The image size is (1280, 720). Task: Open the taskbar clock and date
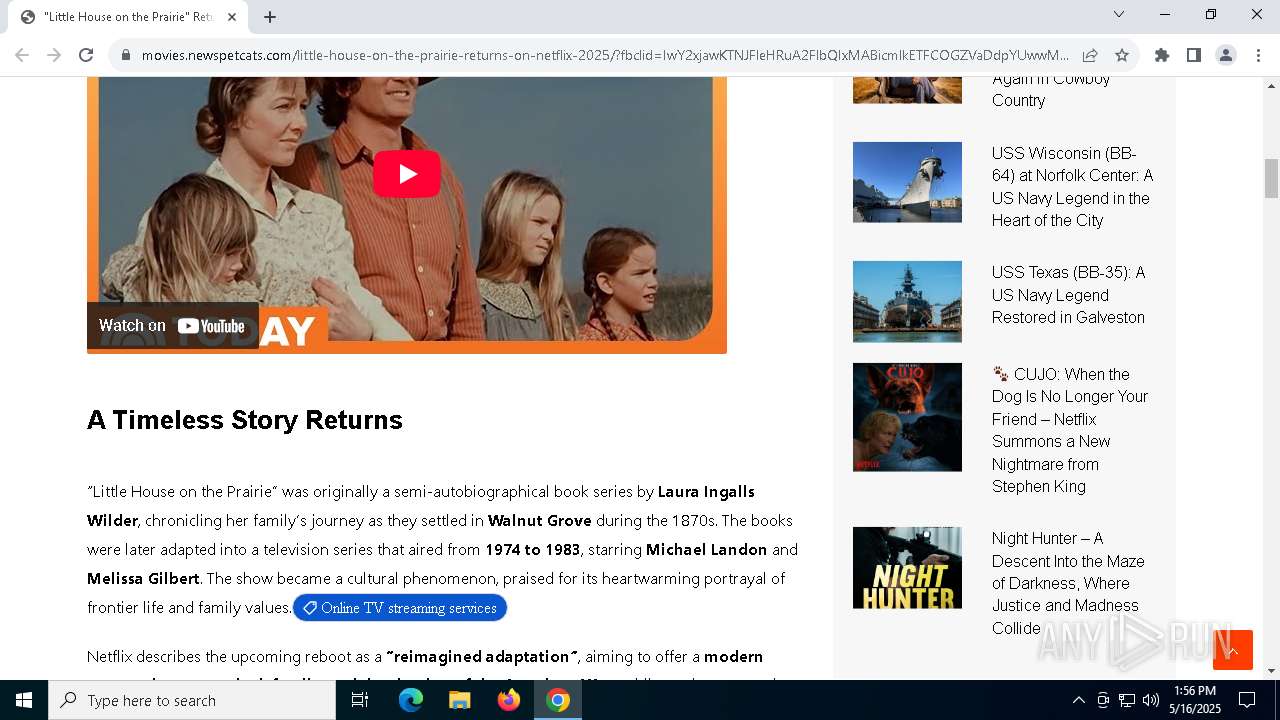pyautogui.click(x=1195, y=700)
